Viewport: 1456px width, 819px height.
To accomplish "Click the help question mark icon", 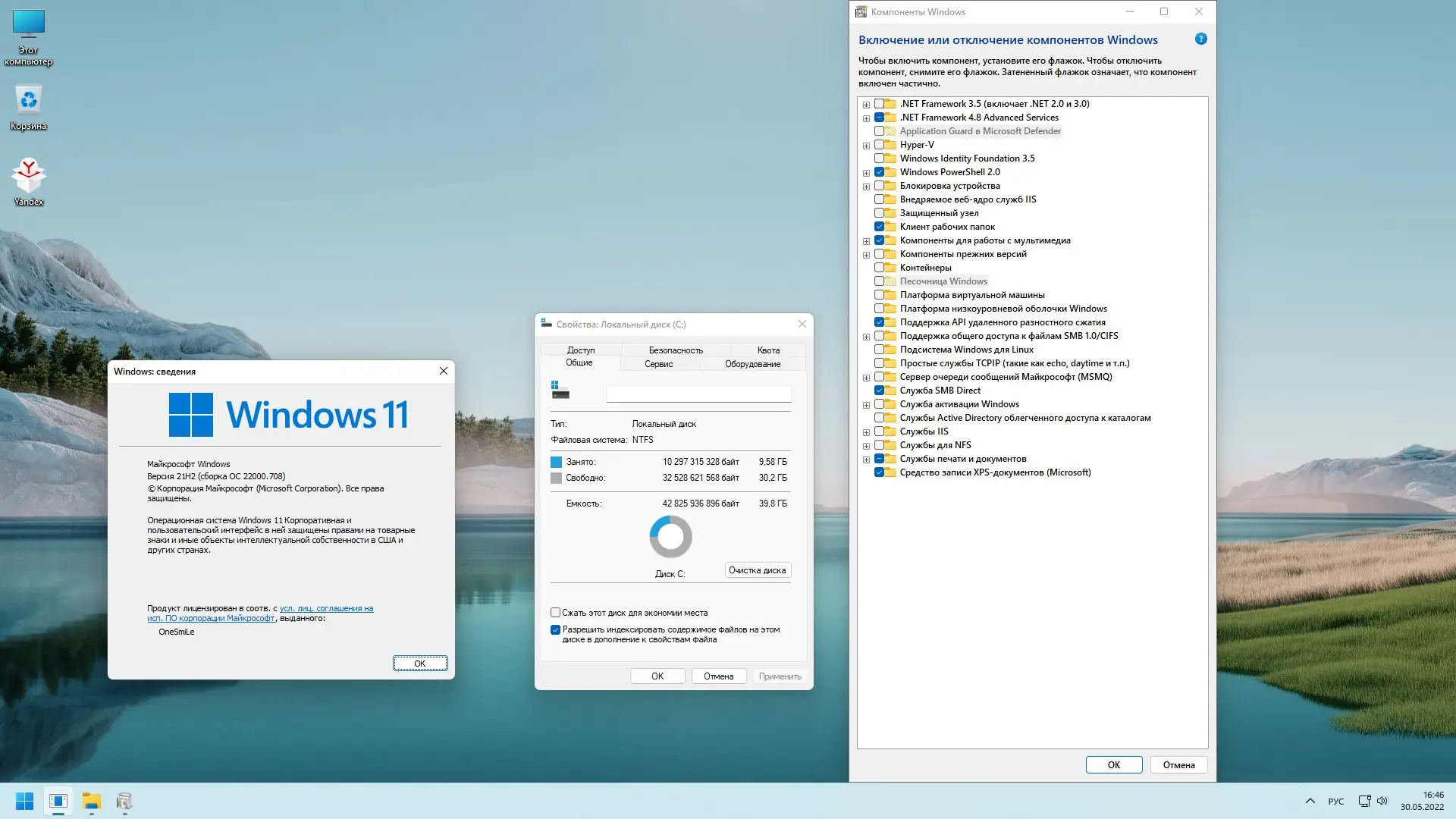I will (x=1200, y=39).
